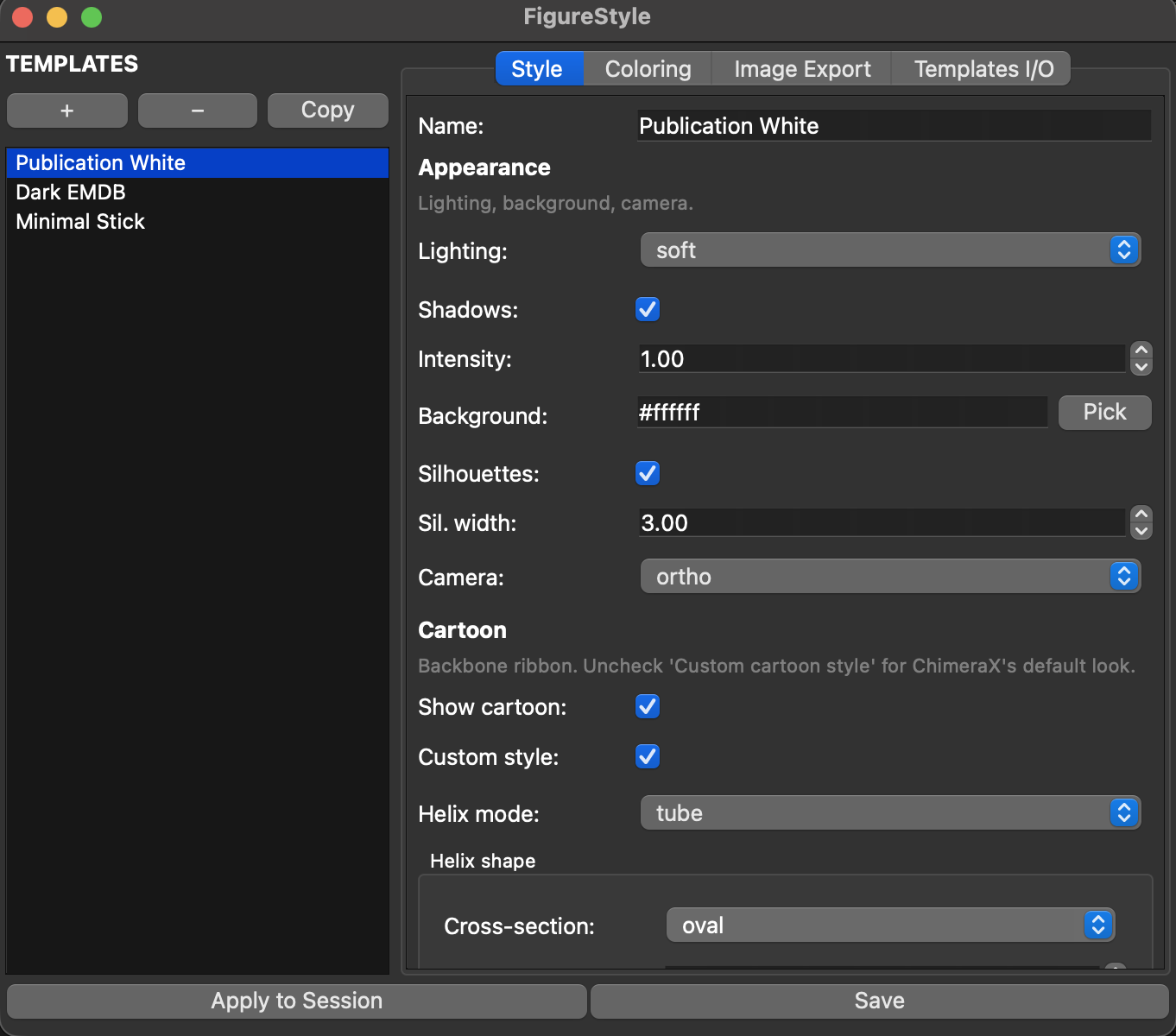Open the Helix mode dropdown set to tube
This screenshot has width=1176, height=1036.
pos(890,813)
